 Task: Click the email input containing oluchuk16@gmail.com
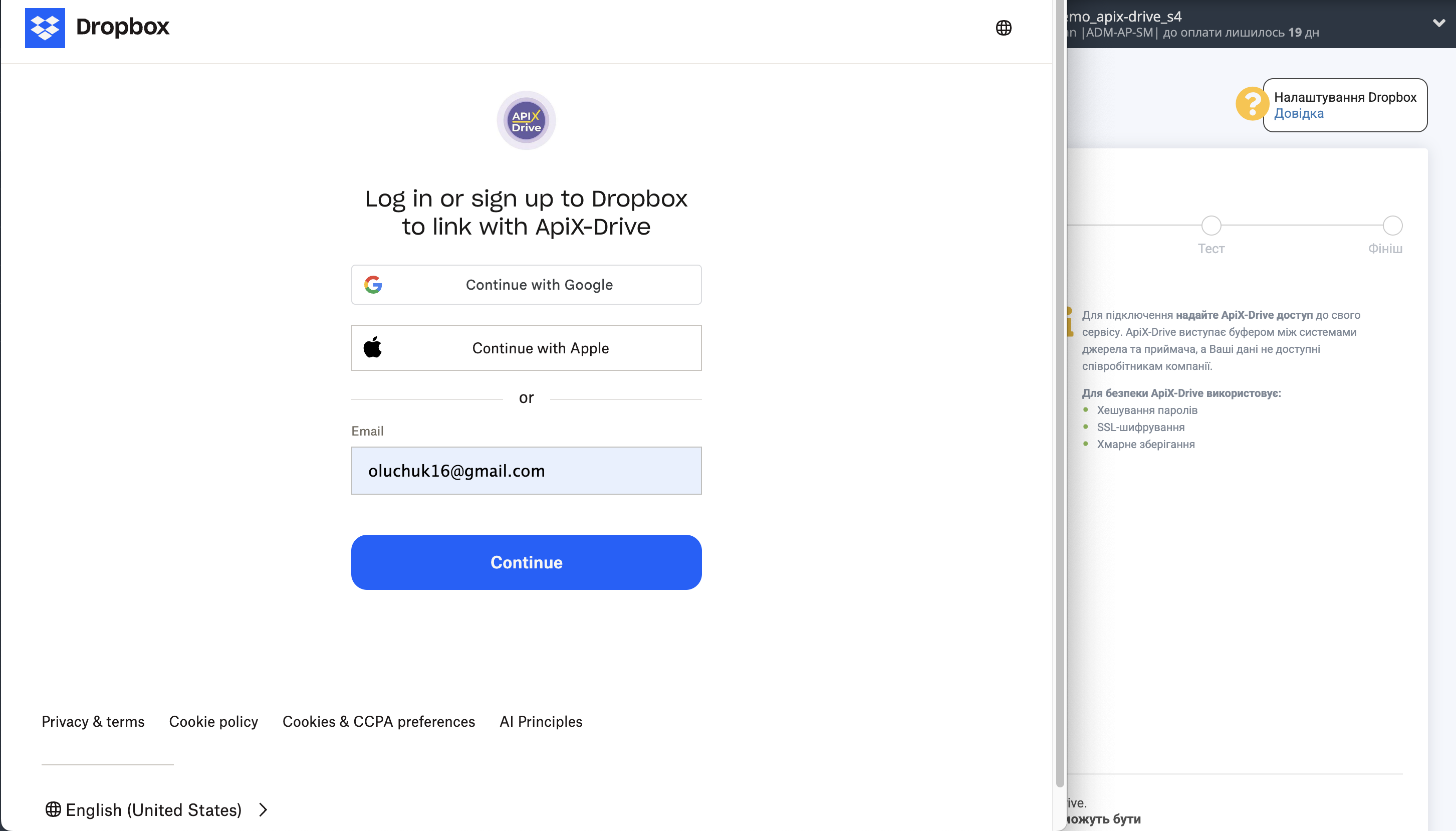point(526,470)
